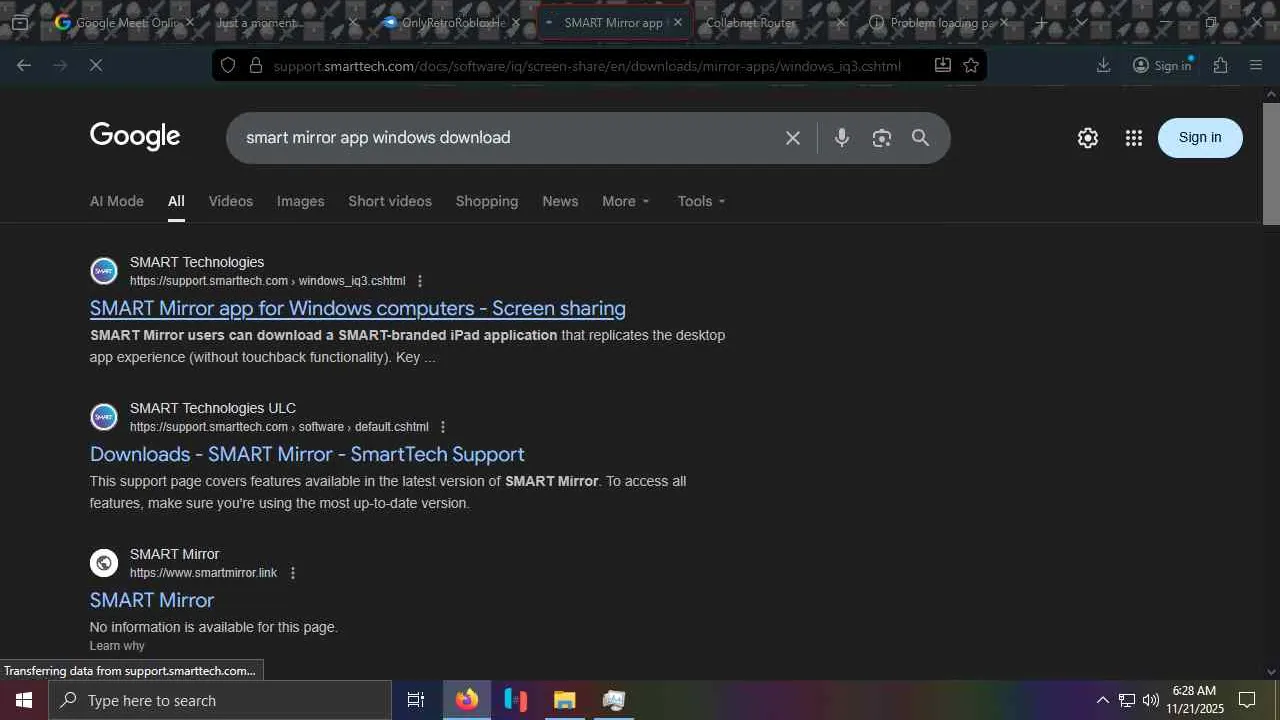Screen dimensions: 1280x720
Task: Expand the More search filters dropdown
Action: (626, 201)
